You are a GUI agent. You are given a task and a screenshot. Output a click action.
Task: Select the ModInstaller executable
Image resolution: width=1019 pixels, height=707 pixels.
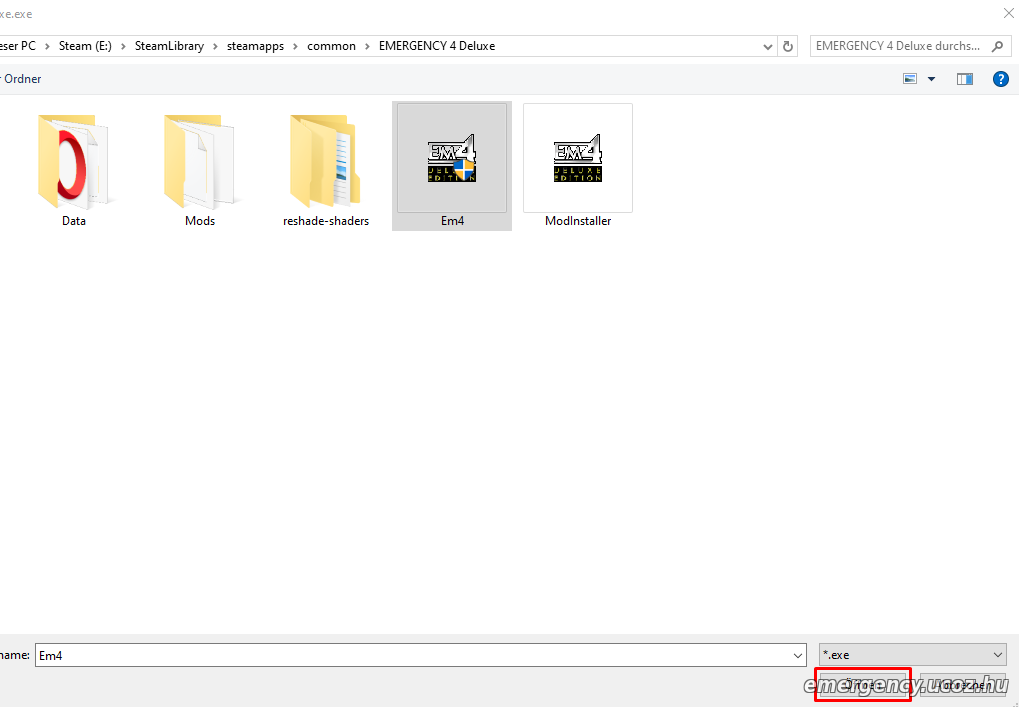click(x=578, y=166)
